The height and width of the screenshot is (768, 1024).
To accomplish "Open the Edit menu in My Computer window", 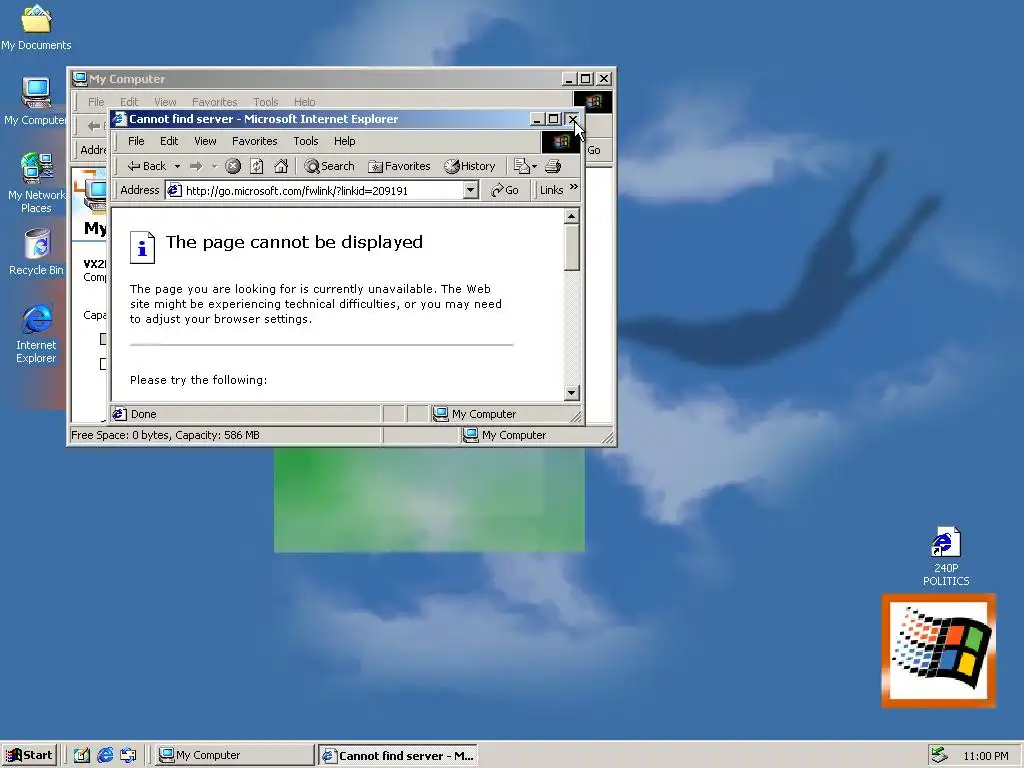I will click(x=129, y=102).
